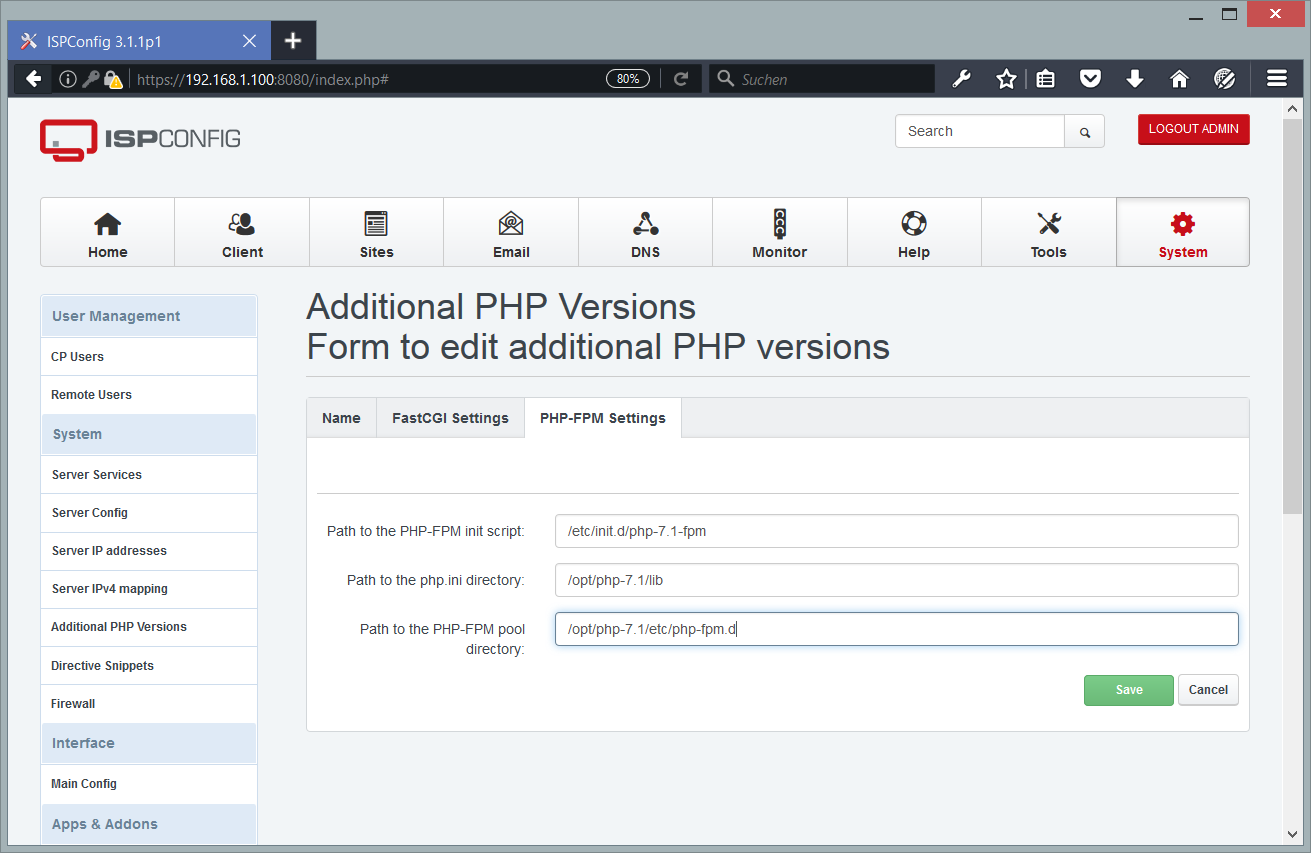Show bookmarks list icon
The image size is (1311, 853).
click(x=1046, y=79)
